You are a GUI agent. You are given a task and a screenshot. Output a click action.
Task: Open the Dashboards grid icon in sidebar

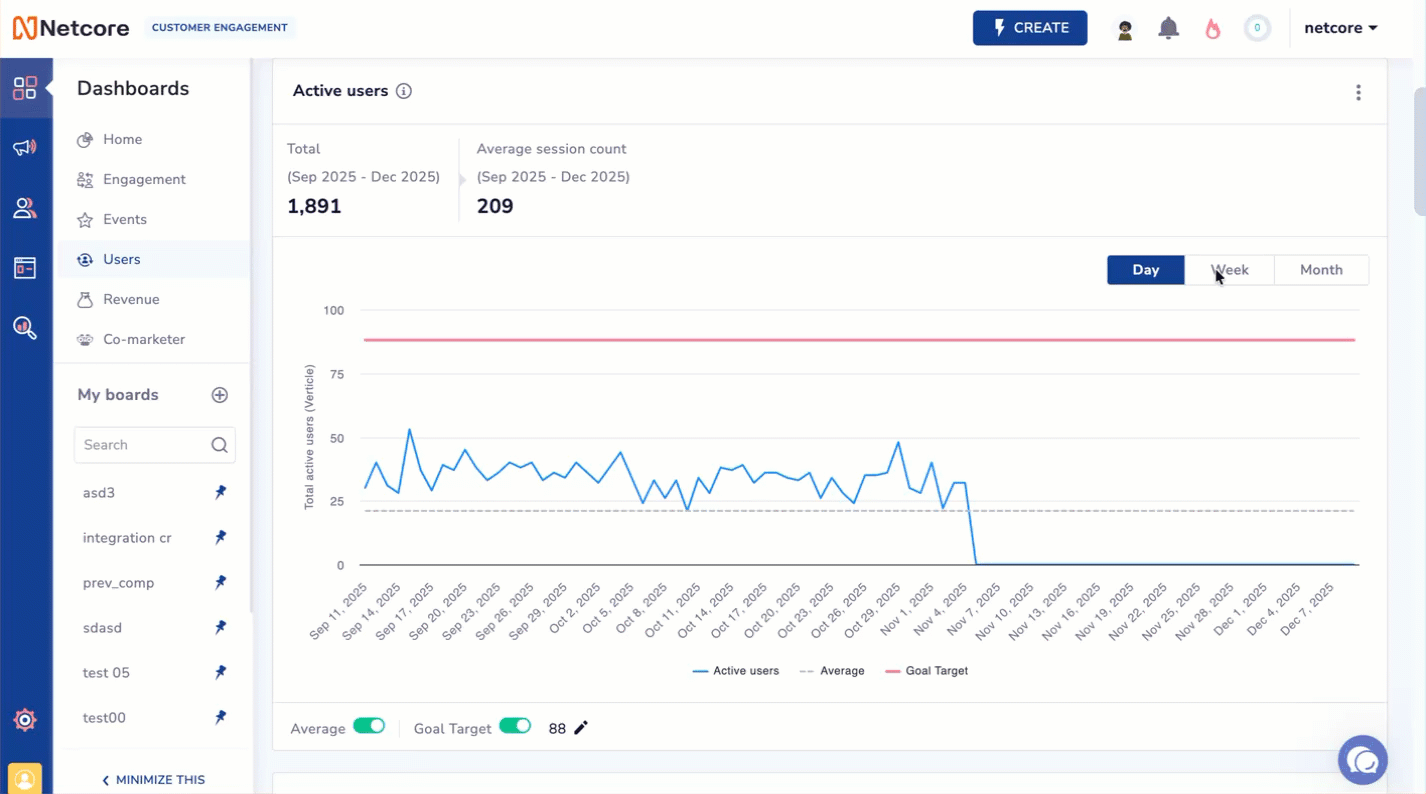coord(26,88)
